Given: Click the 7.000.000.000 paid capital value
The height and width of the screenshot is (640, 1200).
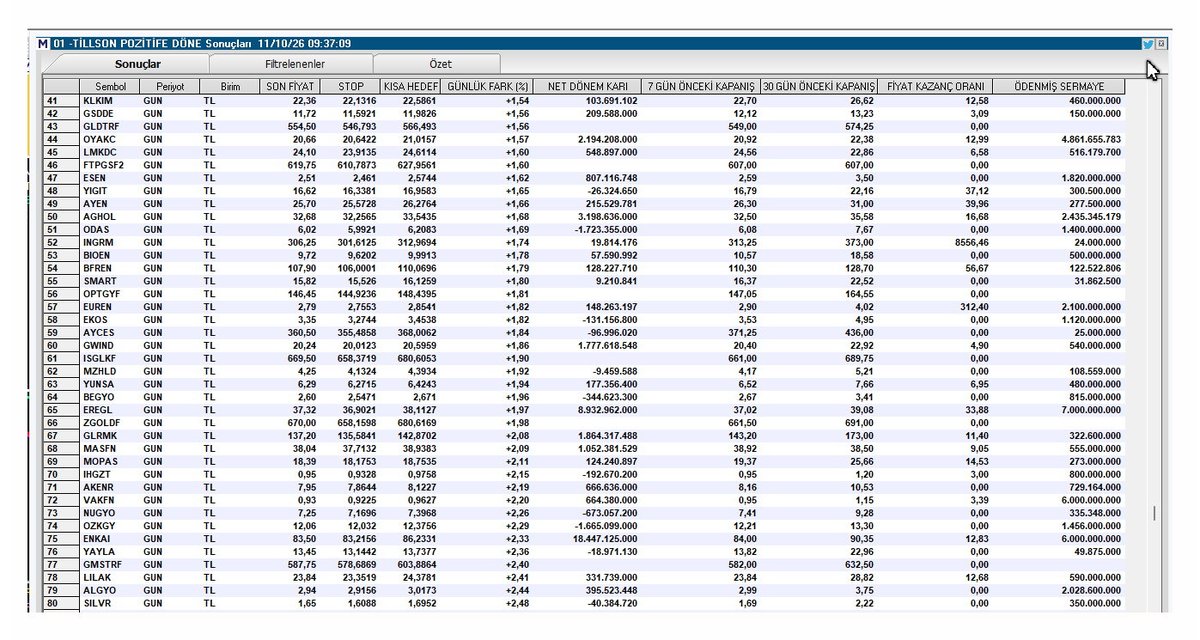Looking at the screenshot, I should [1090, 410].
